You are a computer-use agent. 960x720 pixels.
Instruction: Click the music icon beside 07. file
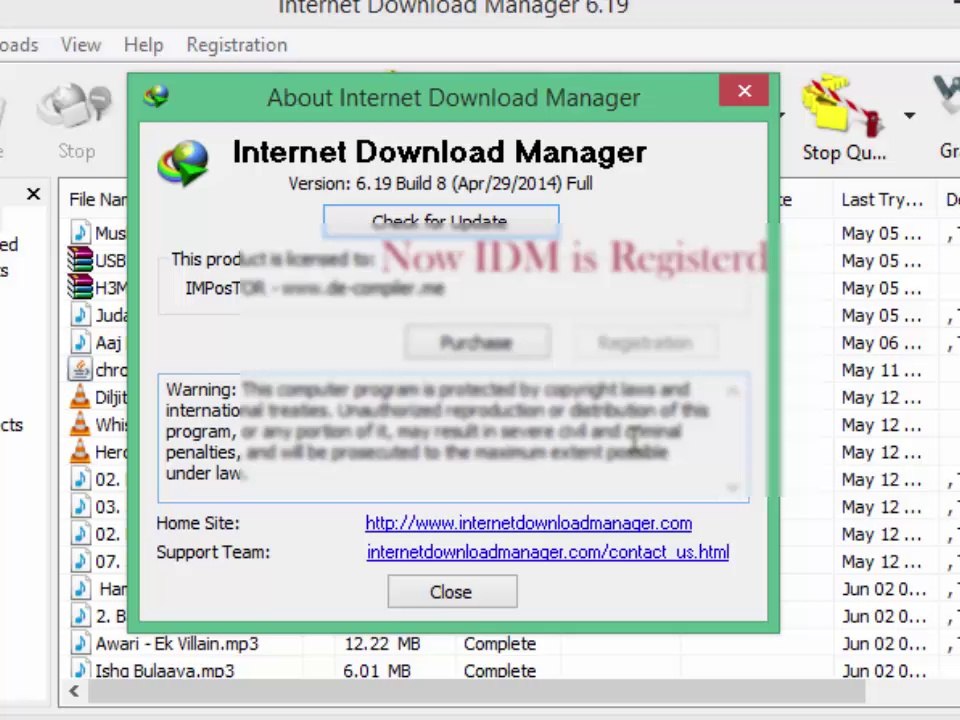point(80,561)
